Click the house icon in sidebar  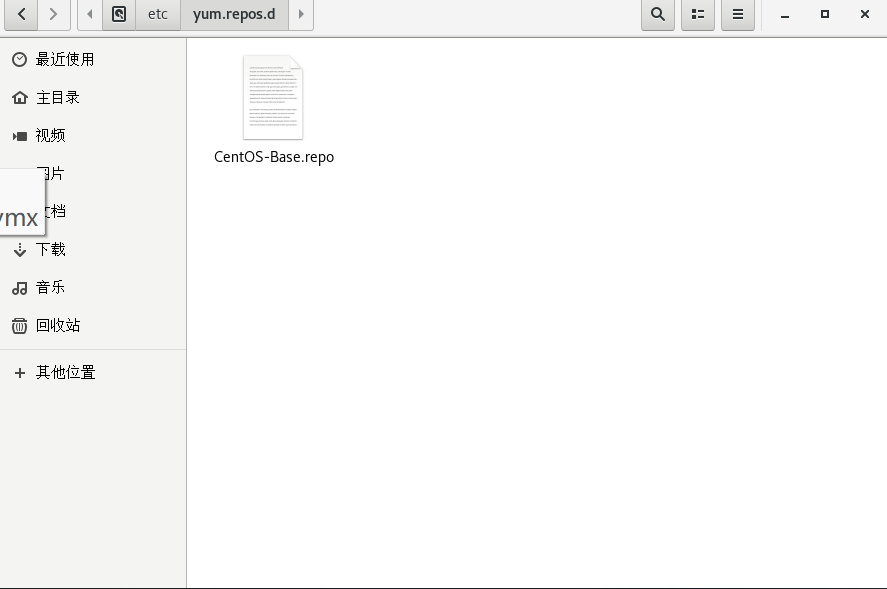coord(20,97)
